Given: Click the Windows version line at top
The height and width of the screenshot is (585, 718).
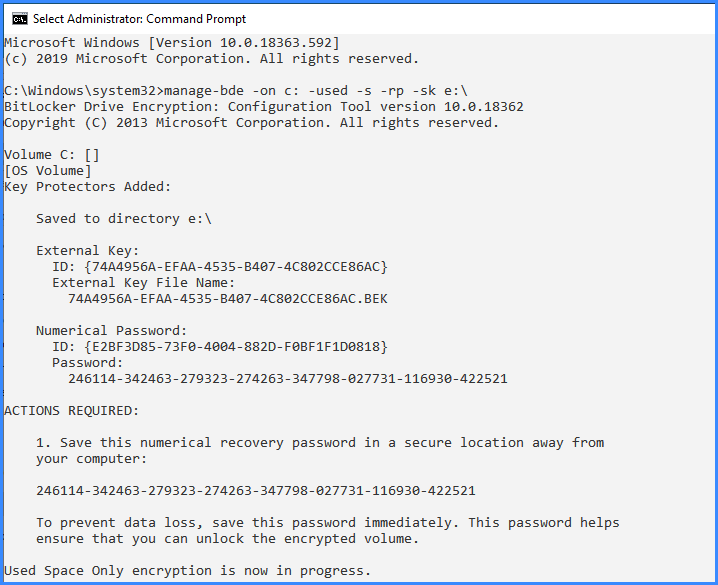Looking at the screenshot, I should 172,43.
